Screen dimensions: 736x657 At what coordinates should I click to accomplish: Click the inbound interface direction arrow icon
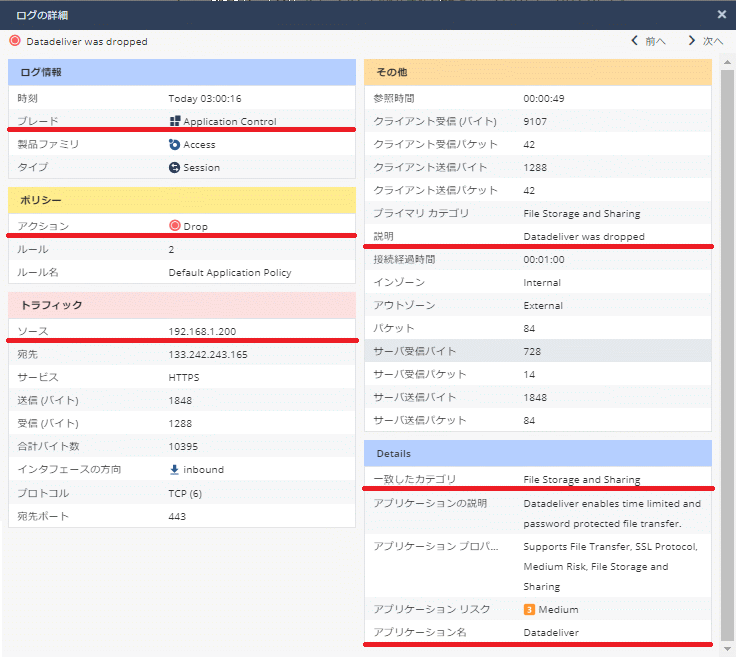click(x=174, y=470)
